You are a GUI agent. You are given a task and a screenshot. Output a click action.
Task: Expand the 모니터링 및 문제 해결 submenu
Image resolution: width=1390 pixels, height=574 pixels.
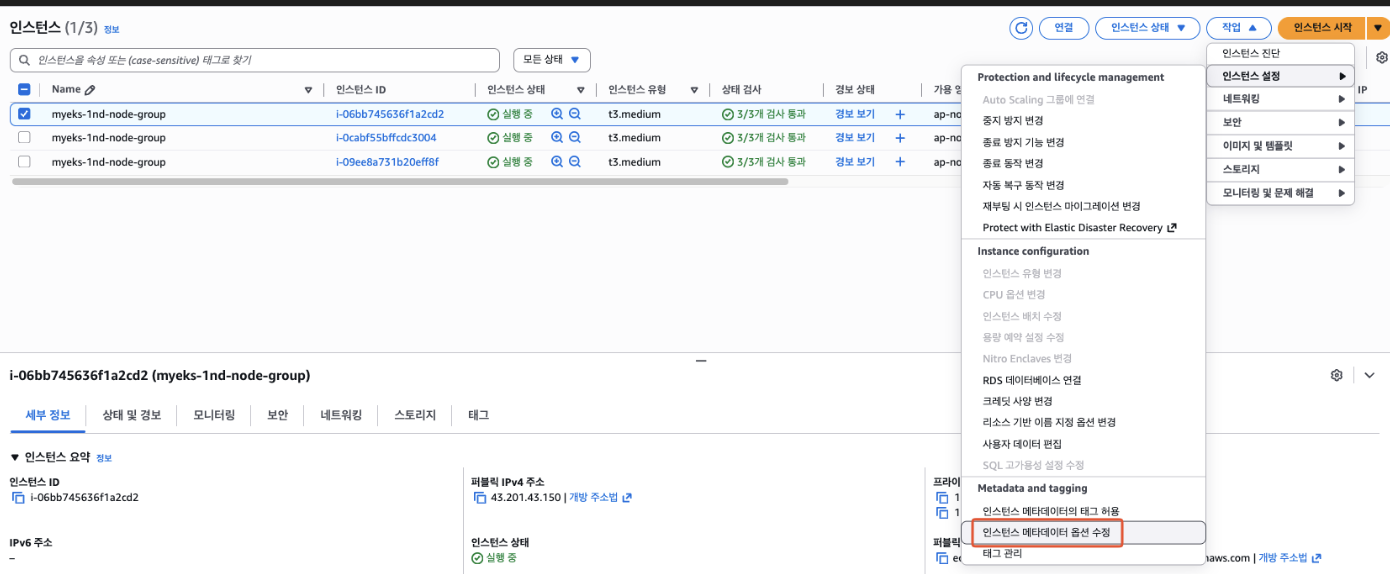pyautogui.click(x=1280, y=193)
